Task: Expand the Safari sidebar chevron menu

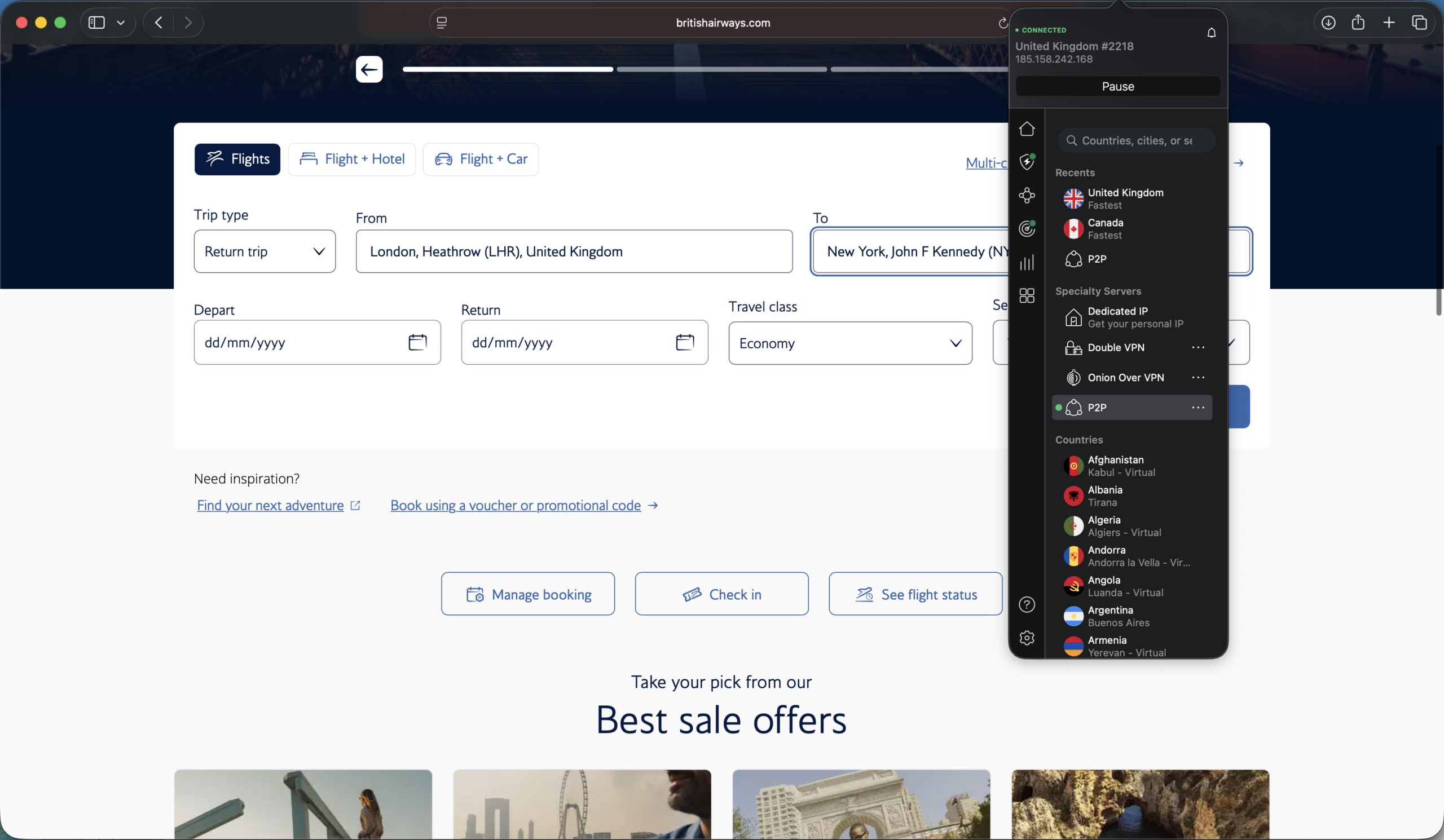Action: click(x=121, y=23)
